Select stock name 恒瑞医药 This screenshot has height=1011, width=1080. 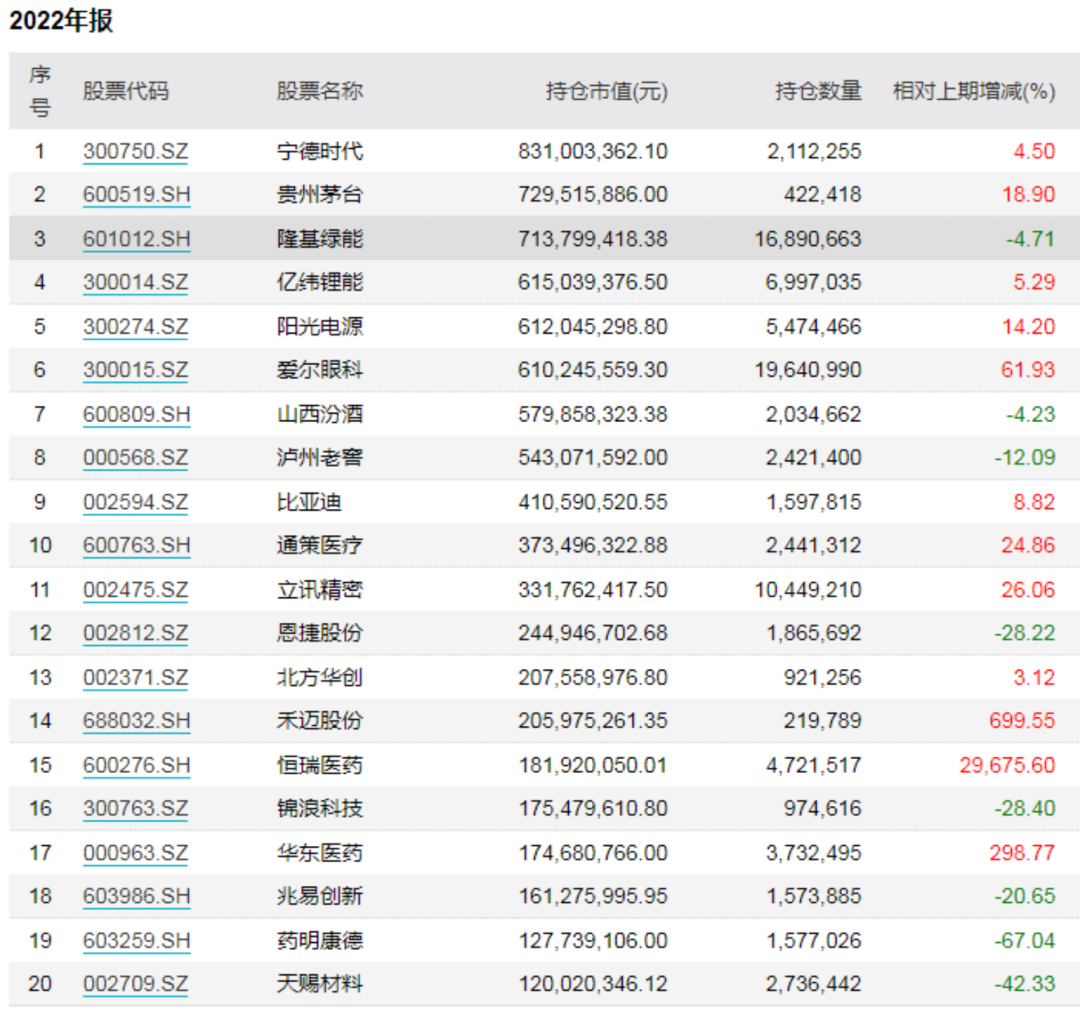point(320,765)
